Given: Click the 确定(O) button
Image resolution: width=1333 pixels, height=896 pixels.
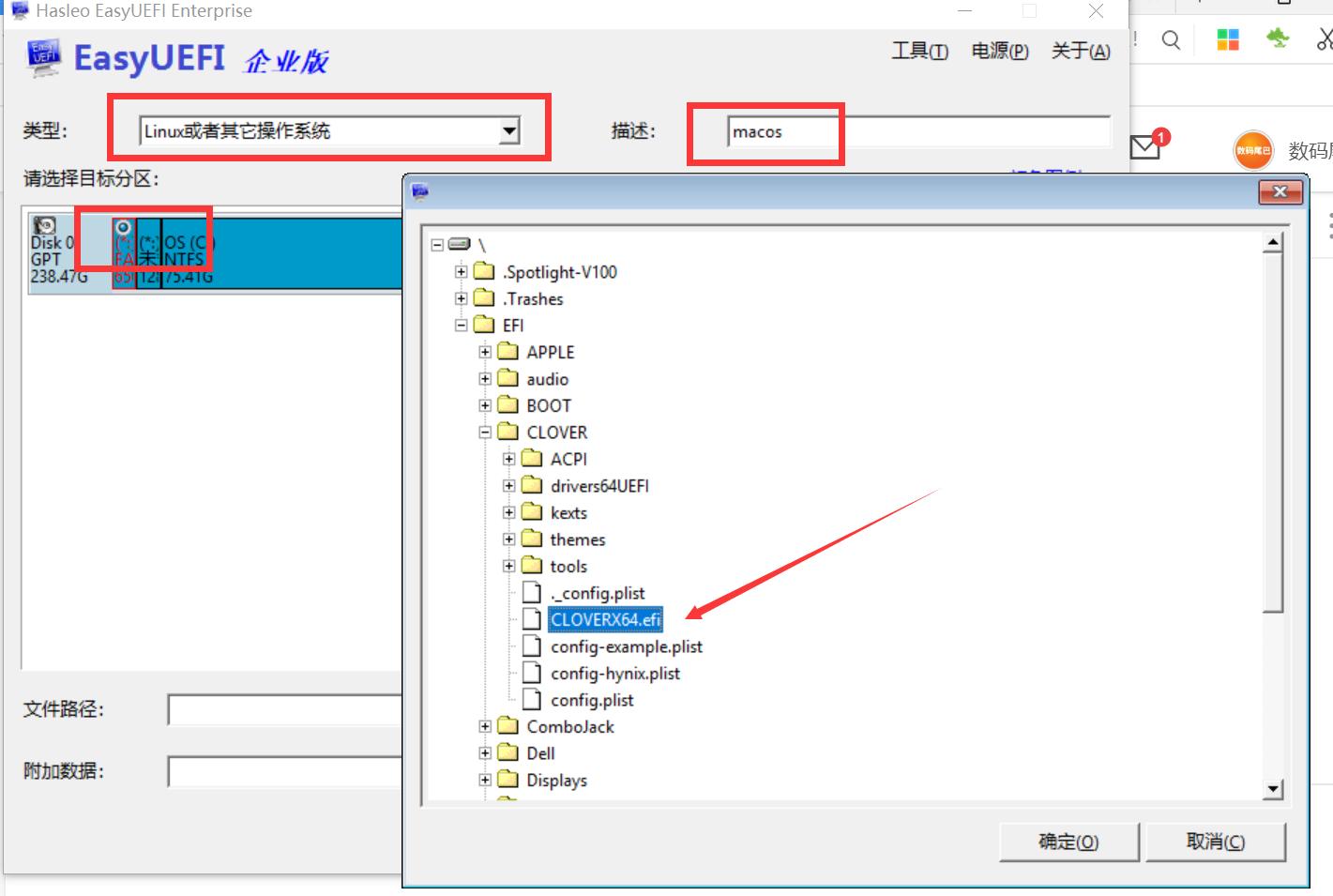Looking at the screenshot, I should [1068, 842].
